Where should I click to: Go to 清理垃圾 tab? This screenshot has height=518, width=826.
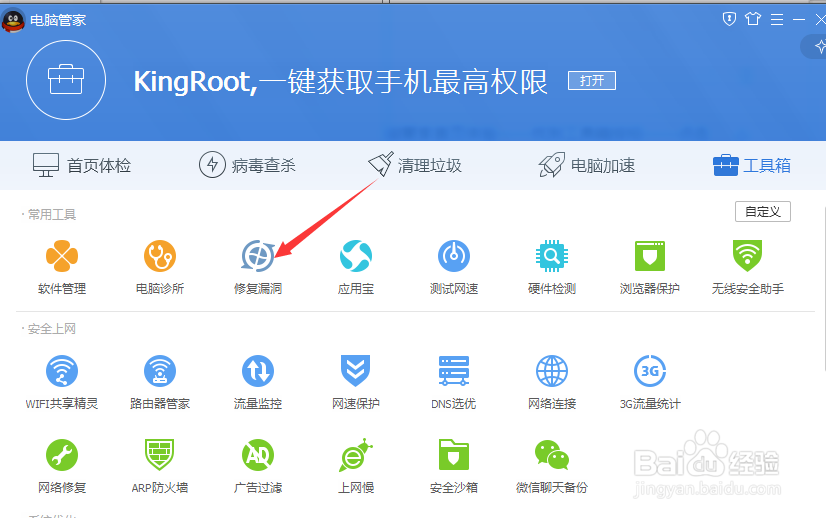click(x=415, y=165)
